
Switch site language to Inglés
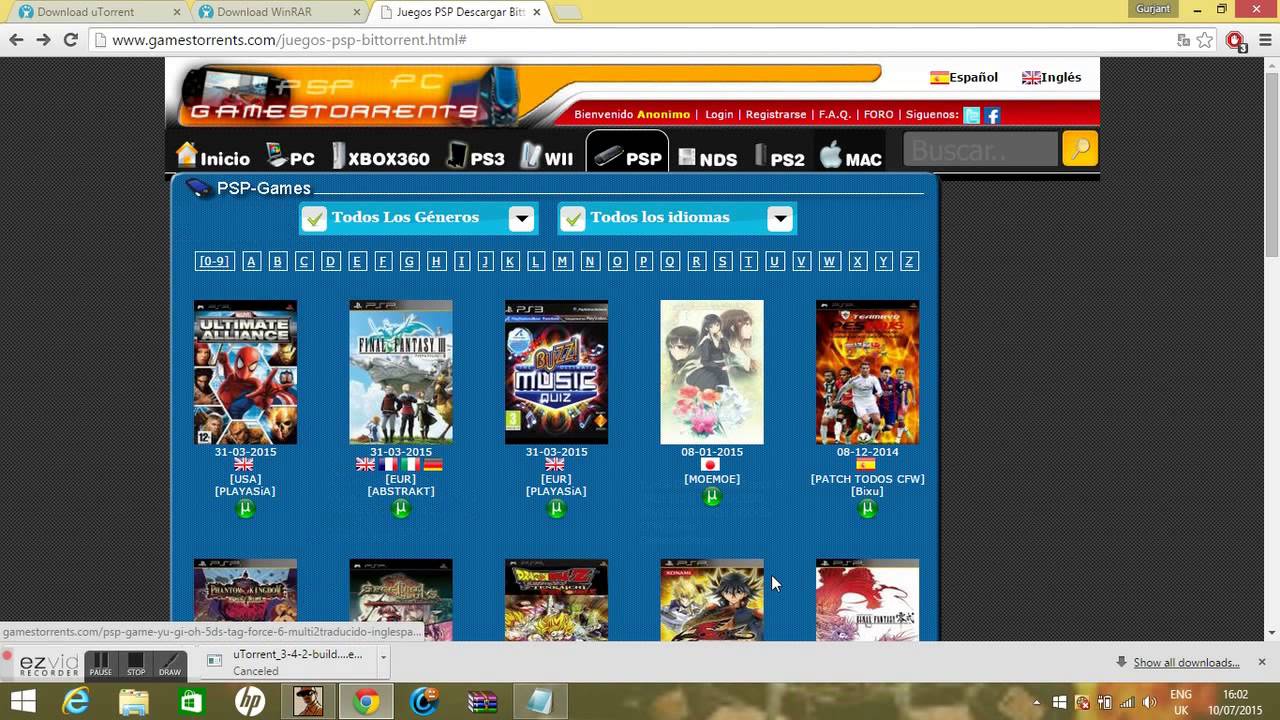tap(1051, 77)
